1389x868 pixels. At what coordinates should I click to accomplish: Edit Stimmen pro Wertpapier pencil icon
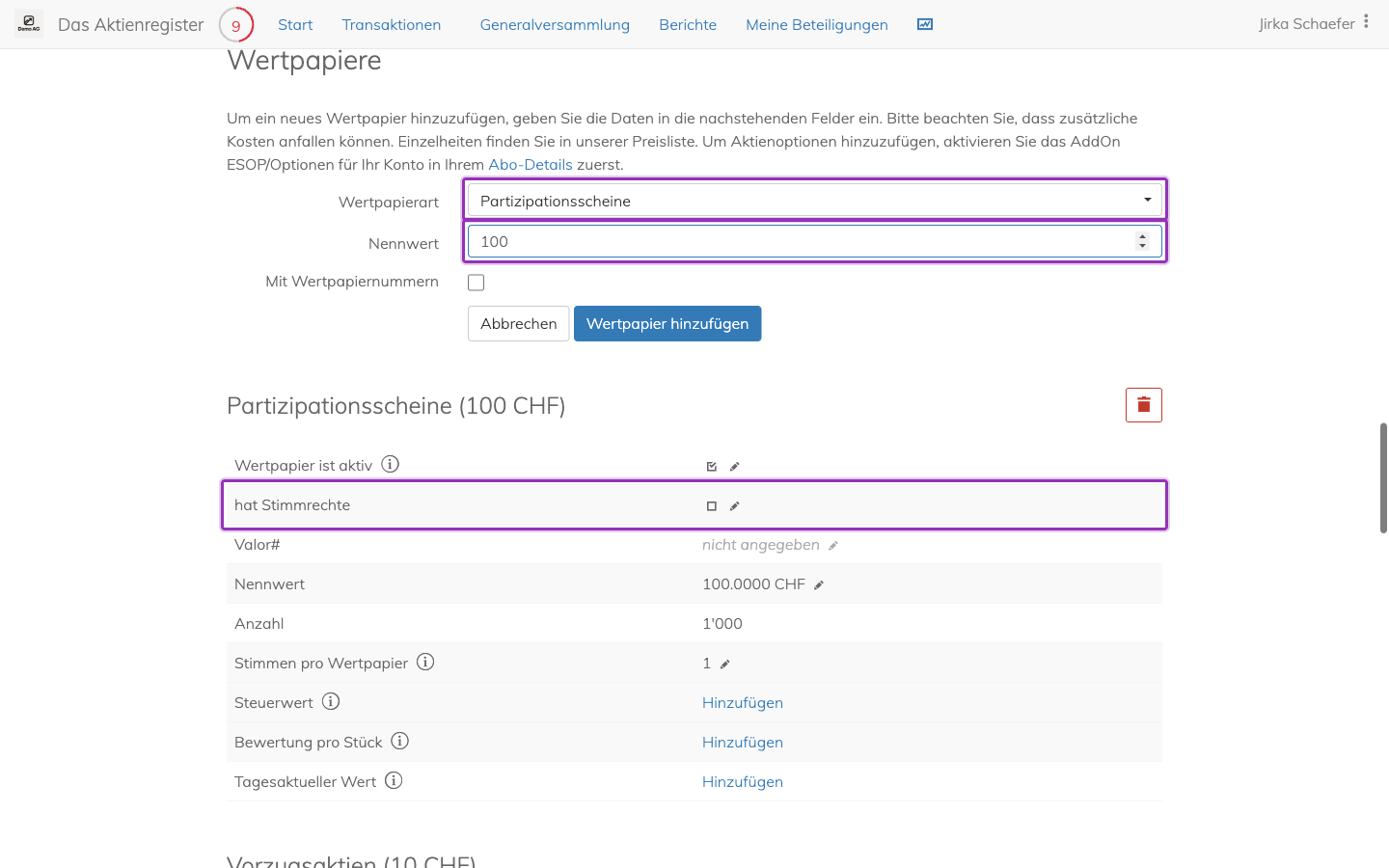725,665
